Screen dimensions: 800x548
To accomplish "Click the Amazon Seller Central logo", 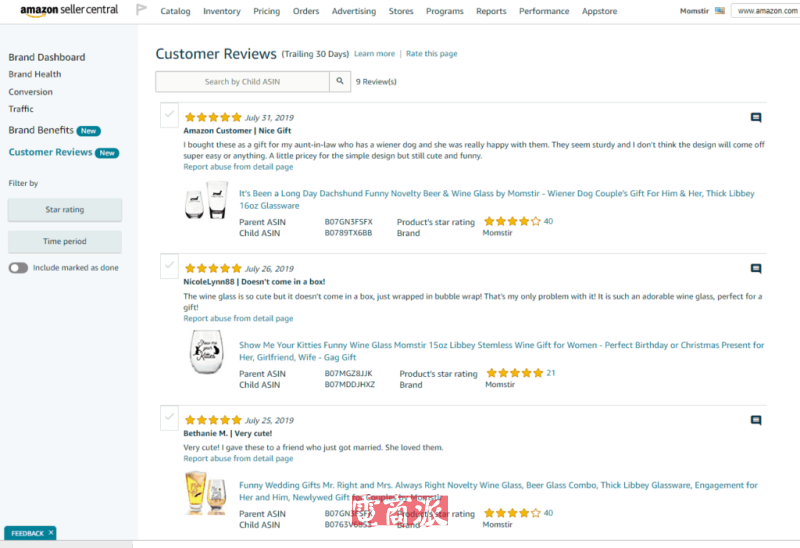I will pos(69,10).
